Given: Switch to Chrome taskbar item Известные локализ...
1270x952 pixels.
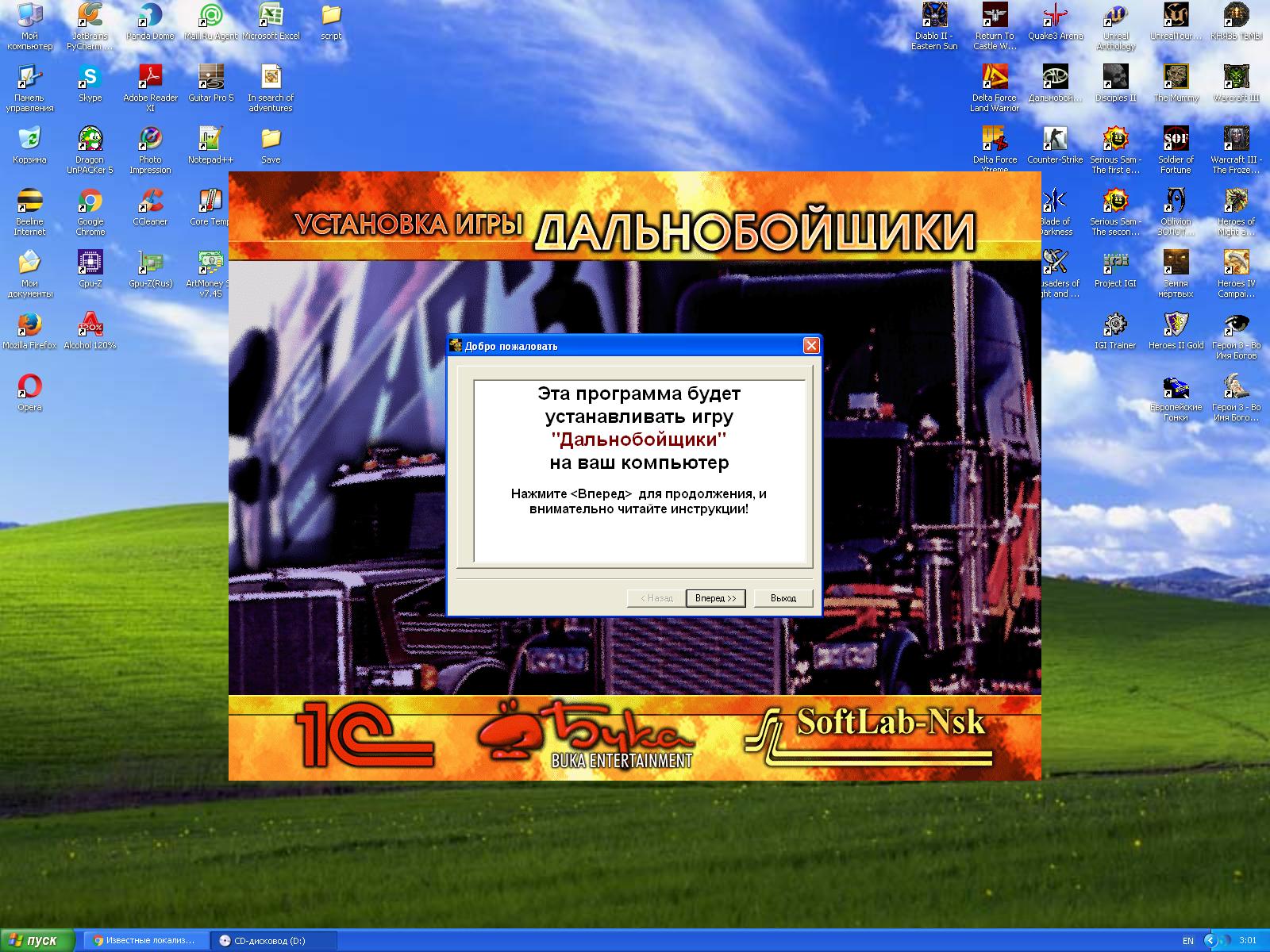Looking at the screenshot, I should click(145, 941).
